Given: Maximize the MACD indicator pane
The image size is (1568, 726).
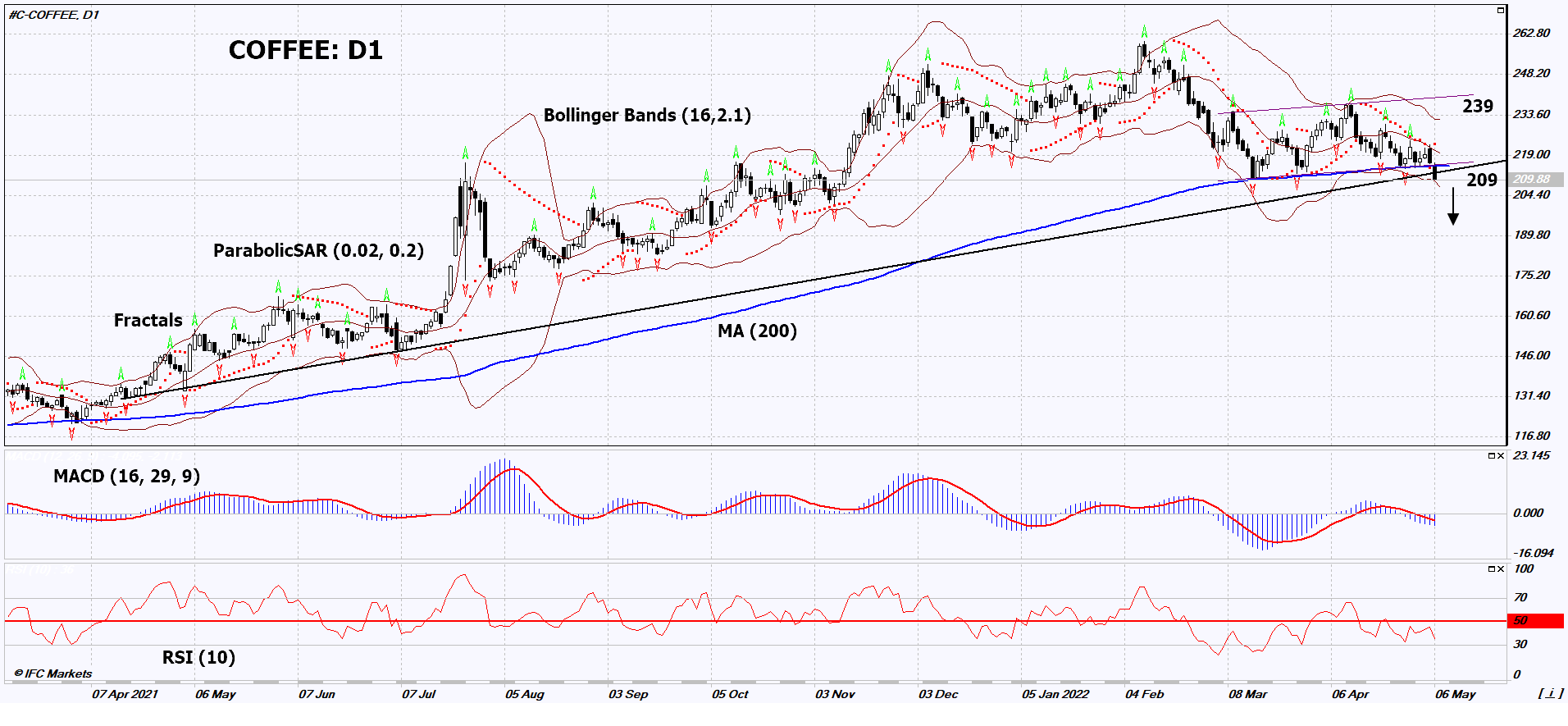Looking at the screenshot, I should point(1492,456).
